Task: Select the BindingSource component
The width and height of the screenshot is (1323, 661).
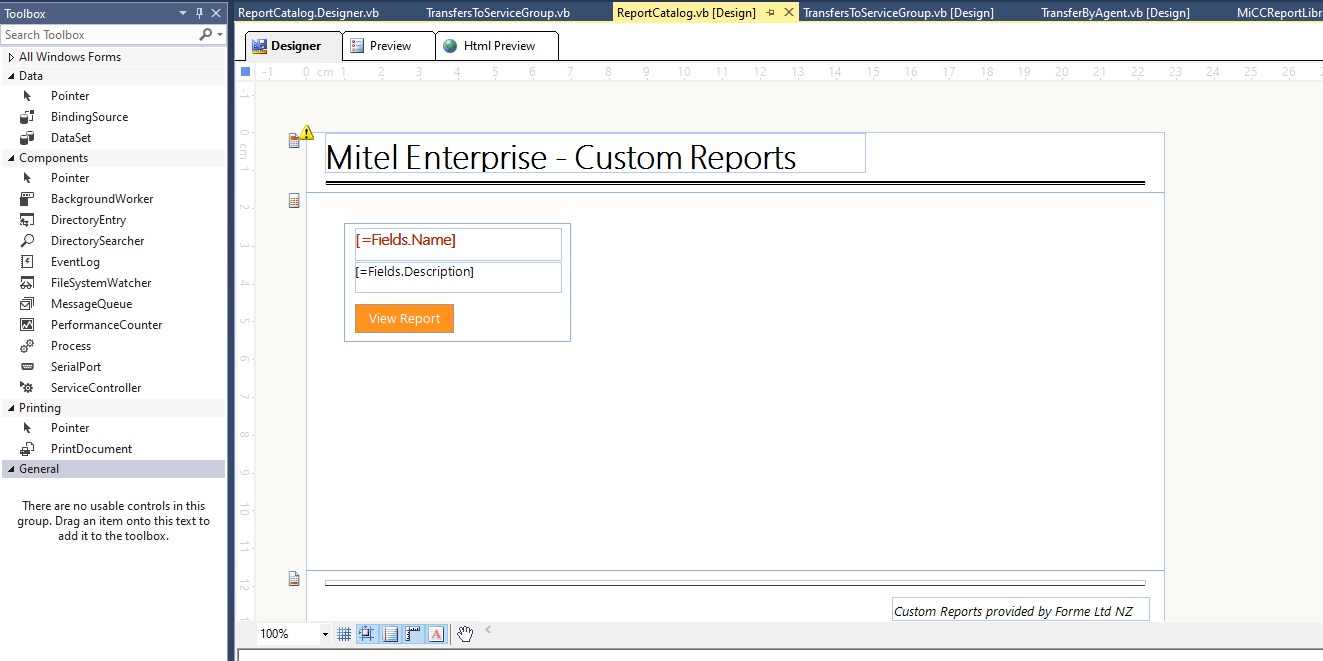Action: [x=112, y=117]
